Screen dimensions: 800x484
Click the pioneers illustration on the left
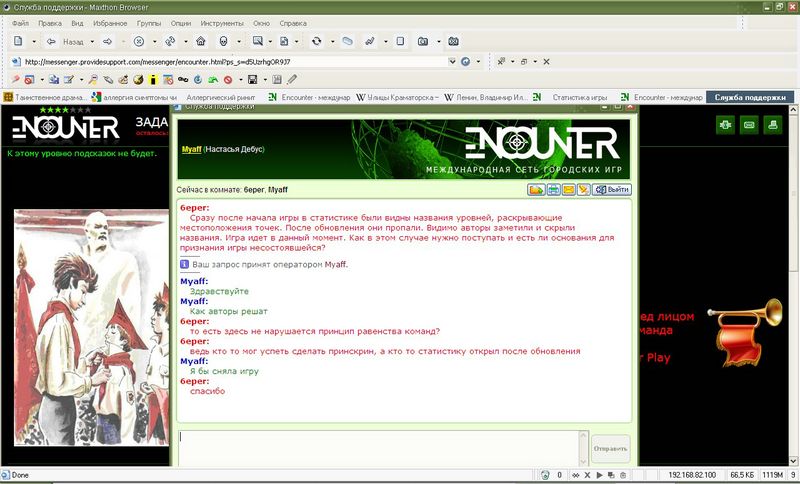[91, 328]
